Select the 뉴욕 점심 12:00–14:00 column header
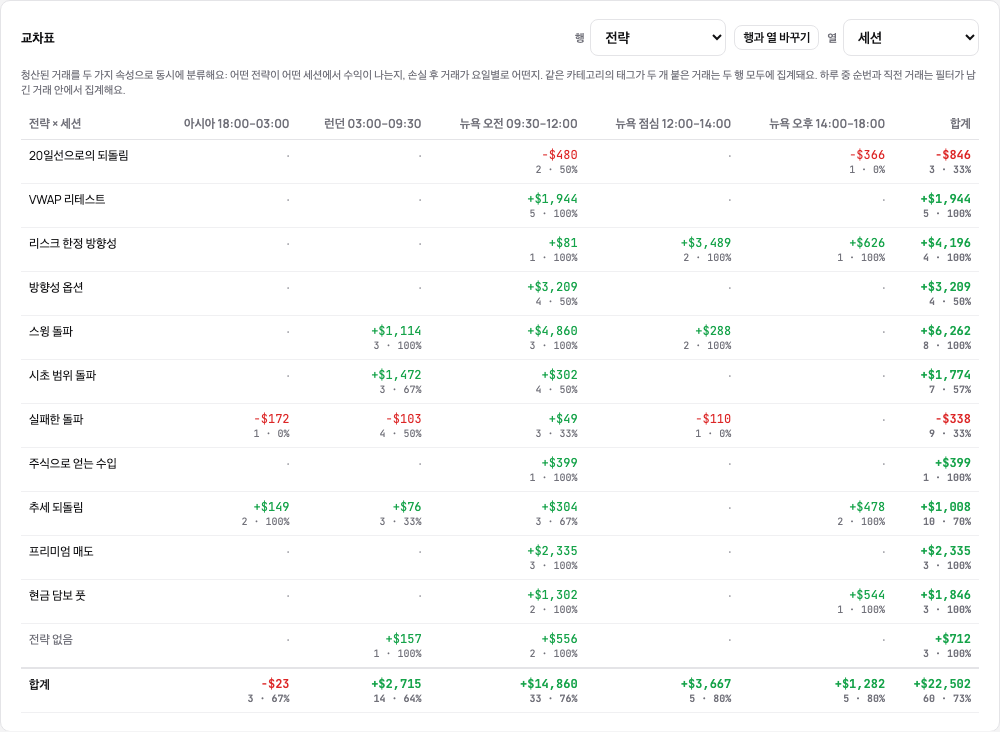This screenshot has width=1000, height=732. 673,124
